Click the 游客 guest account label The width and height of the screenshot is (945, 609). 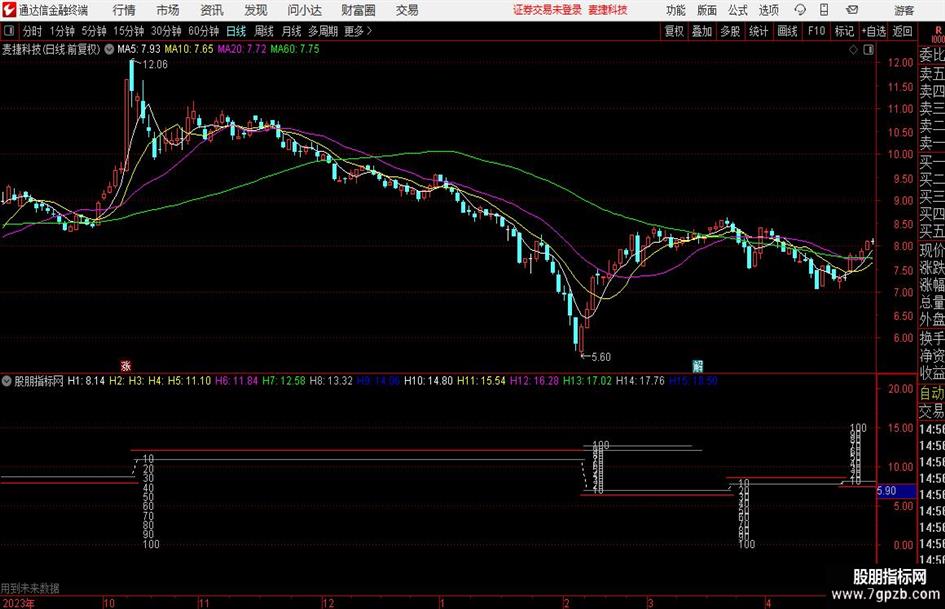pos(904,11)
